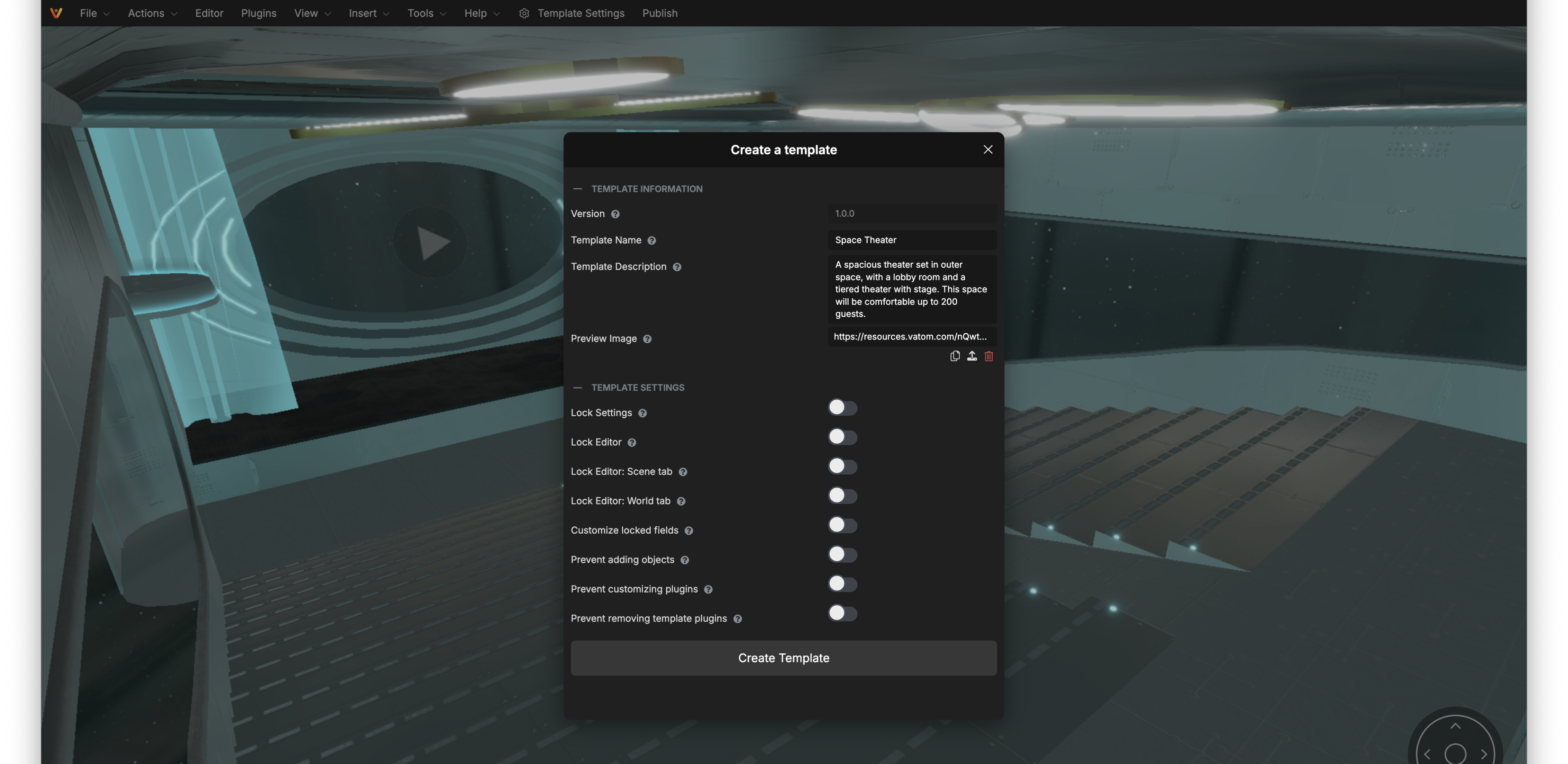Image resolution: width=1568 pixels, height=764 pixels.
Task: Turn on Customize locked fields
Action: pyautogui.click(x=843, y=525)
